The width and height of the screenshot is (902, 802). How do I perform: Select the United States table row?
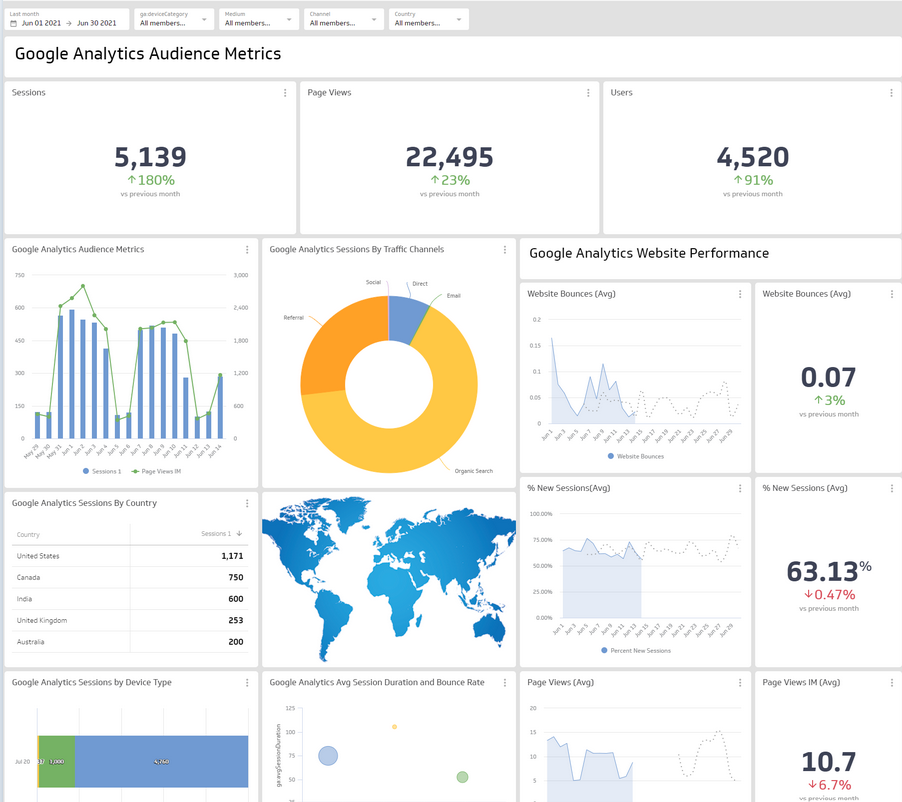click(129, 556)
